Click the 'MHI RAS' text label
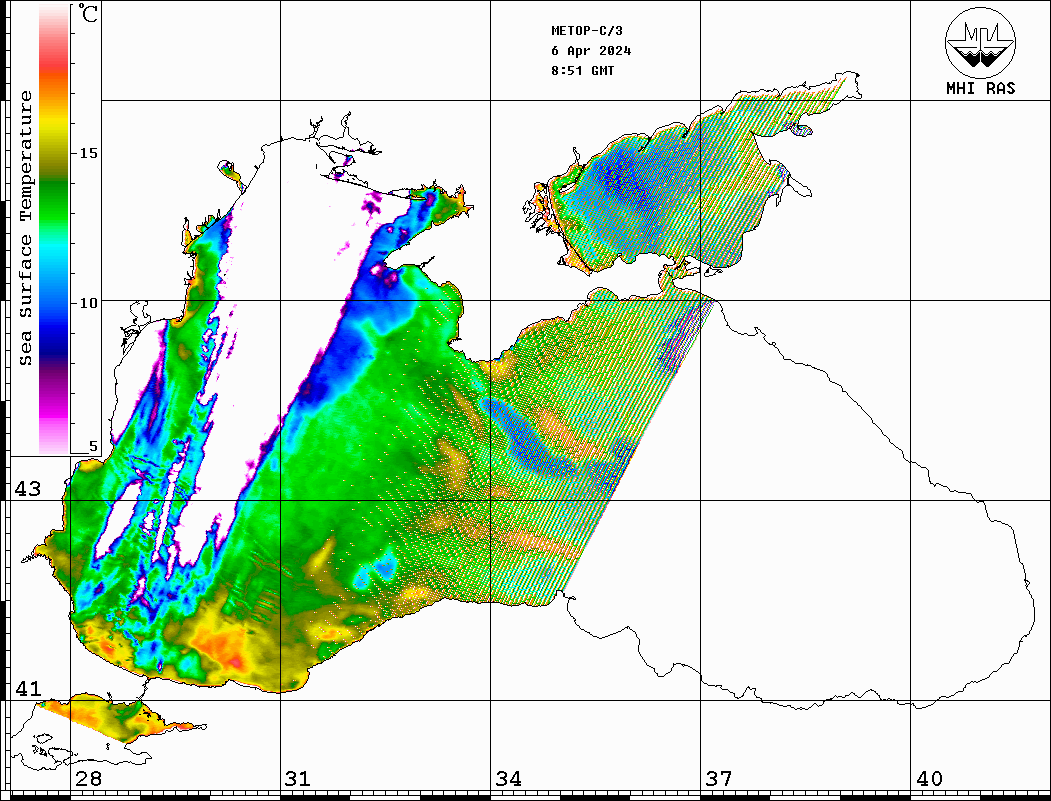Screen dimensions: 1051x801 click(x=981, y=88)
